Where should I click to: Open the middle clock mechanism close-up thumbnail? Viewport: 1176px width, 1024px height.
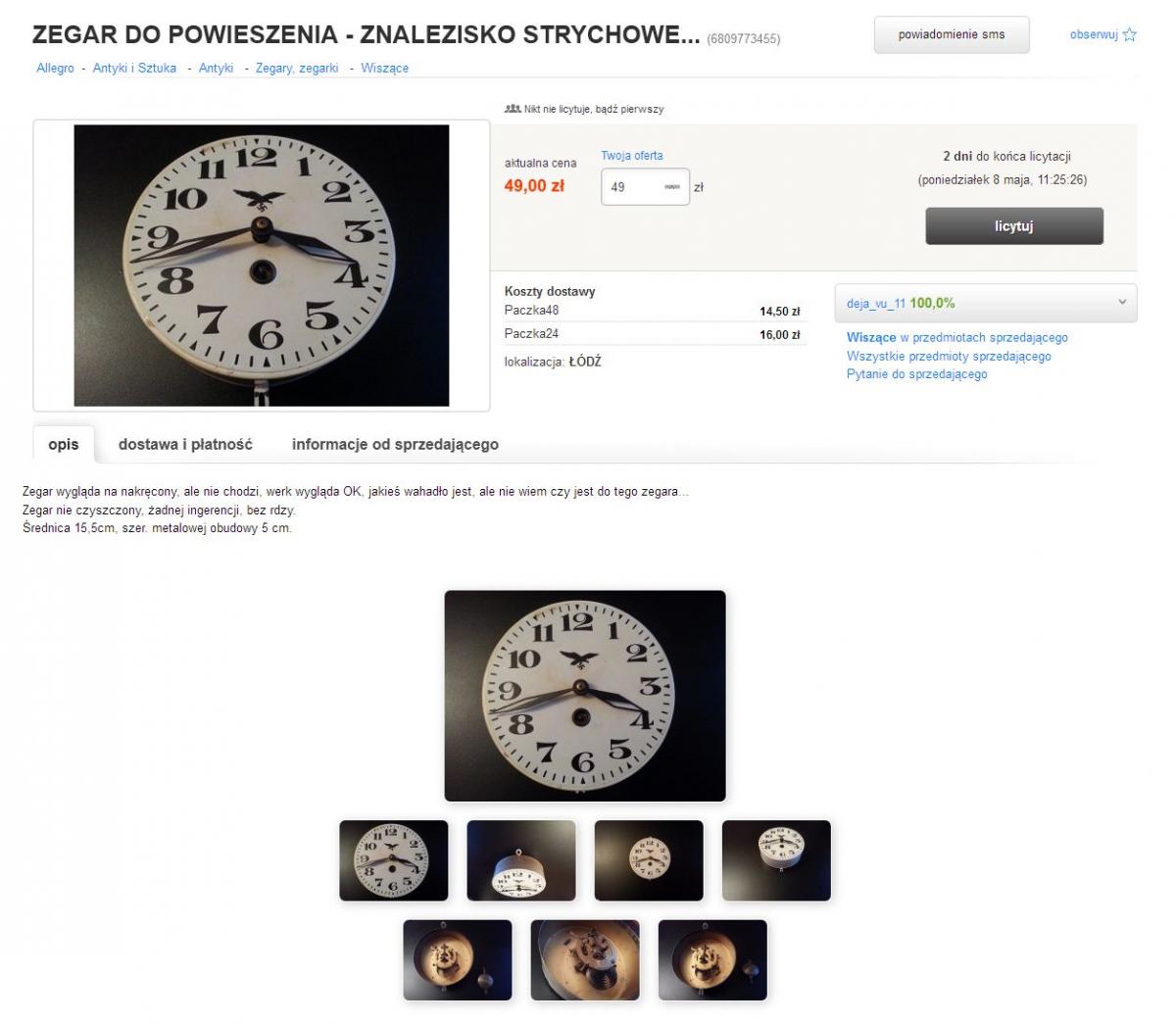click(x=585, y=960)
